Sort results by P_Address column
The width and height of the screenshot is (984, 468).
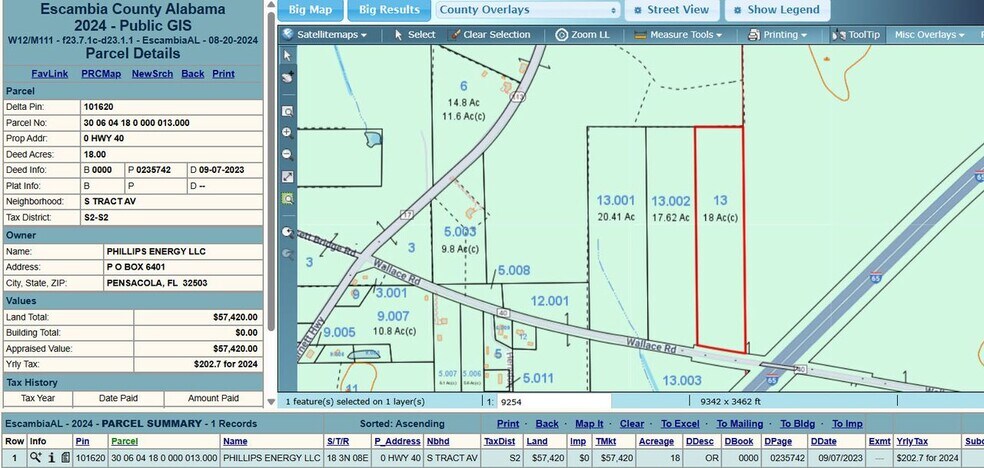click(x=397, y=442)
